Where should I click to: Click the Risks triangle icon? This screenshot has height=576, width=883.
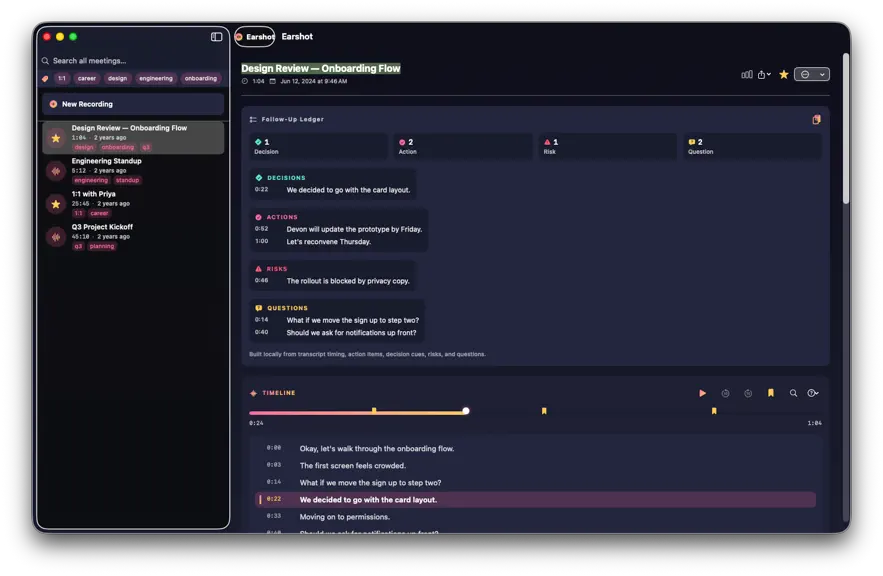click(x=258, y=269)
